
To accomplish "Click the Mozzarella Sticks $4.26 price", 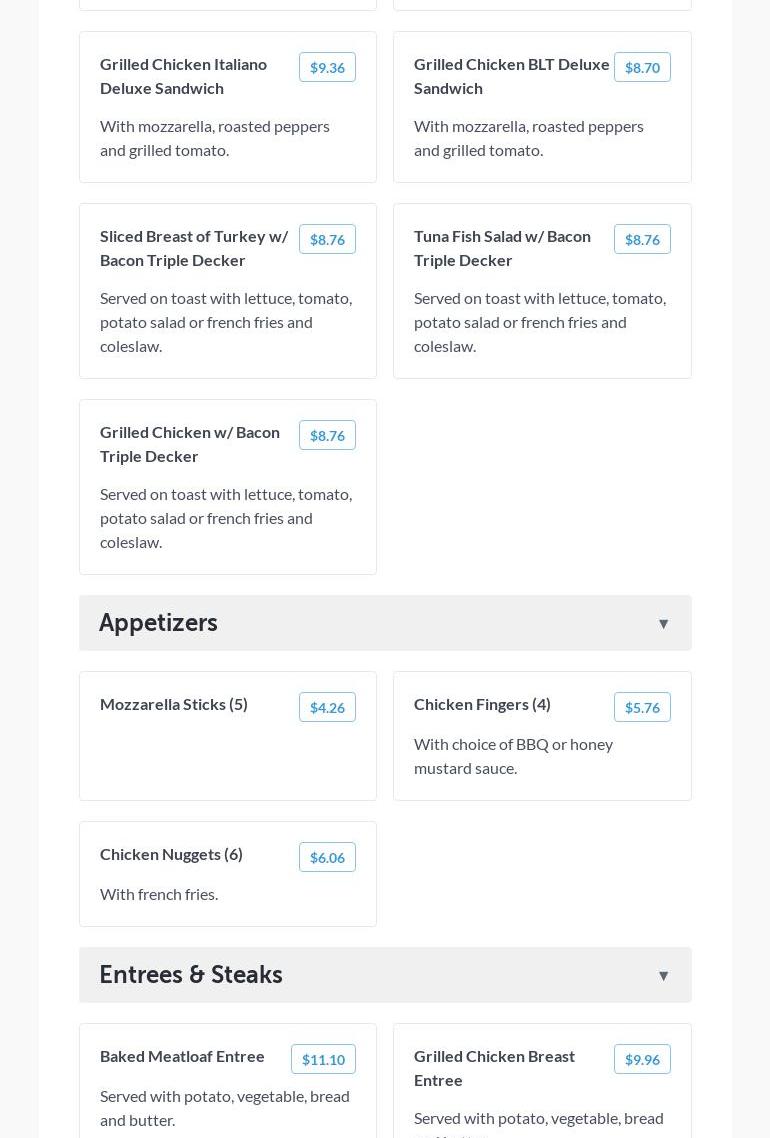I will pyautogui.click(x=327, y=707).
